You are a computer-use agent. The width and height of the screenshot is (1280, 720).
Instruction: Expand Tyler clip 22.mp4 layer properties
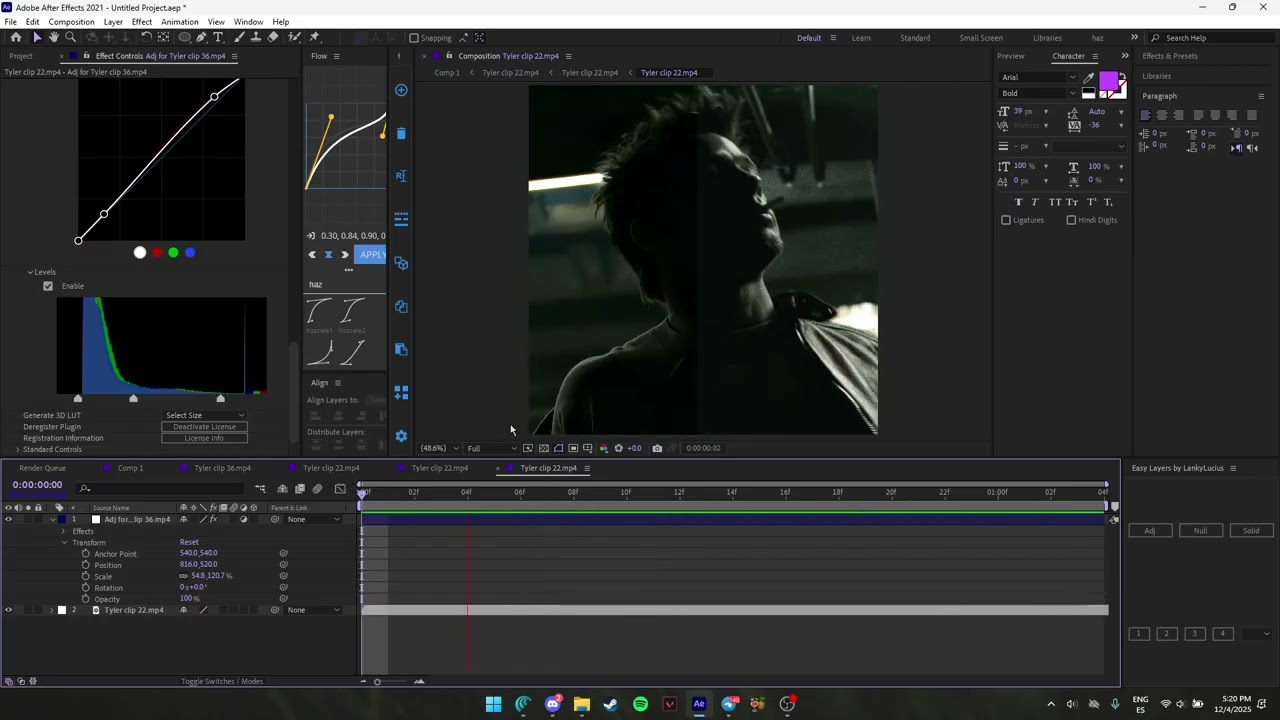click(52, 610)
